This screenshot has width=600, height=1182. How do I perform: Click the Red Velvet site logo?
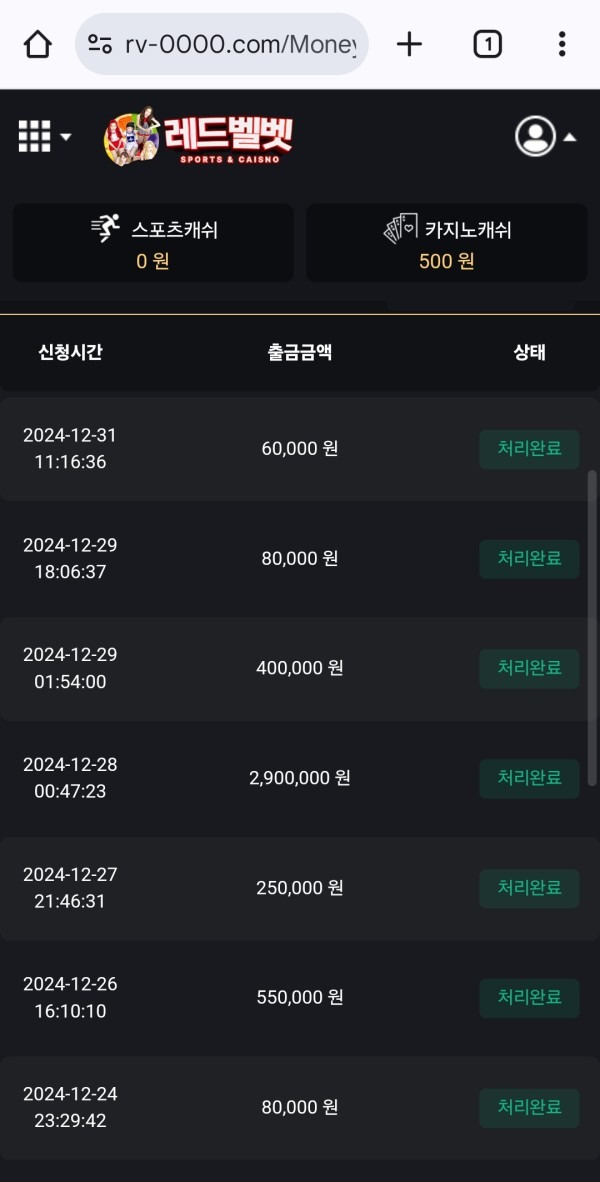(198, 138)
